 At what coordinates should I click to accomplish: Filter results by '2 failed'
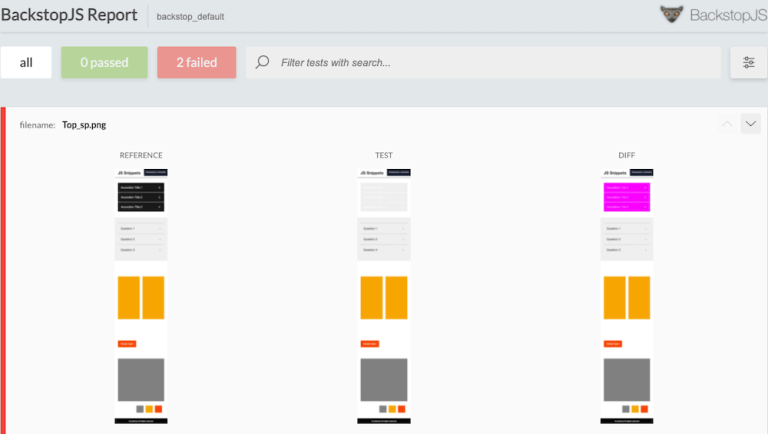coord(196,62)
